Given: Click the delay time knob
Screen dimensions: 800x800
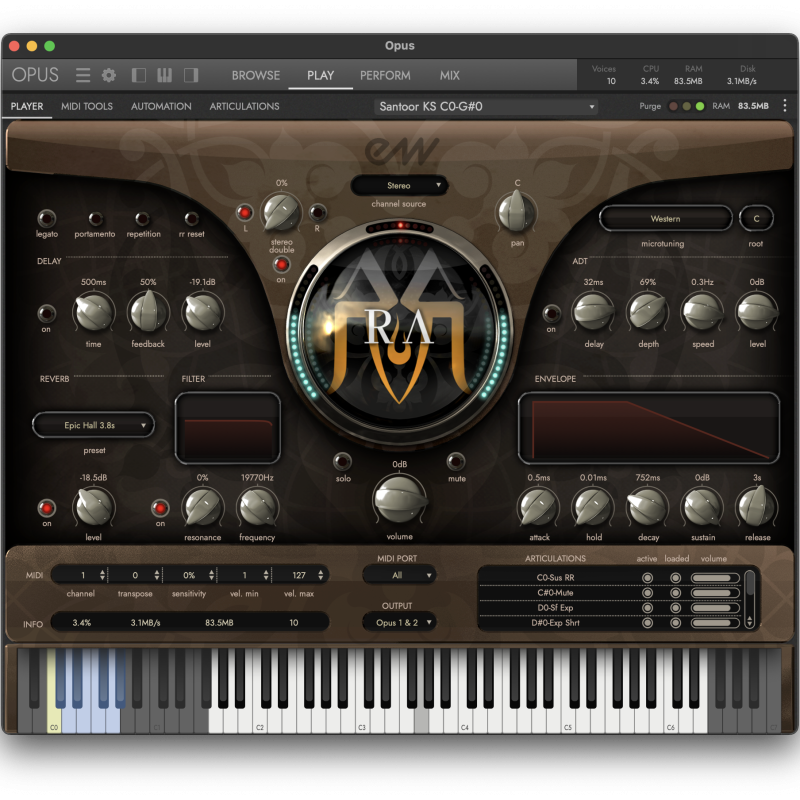Looking at the screenshot, I should [93, 312].
